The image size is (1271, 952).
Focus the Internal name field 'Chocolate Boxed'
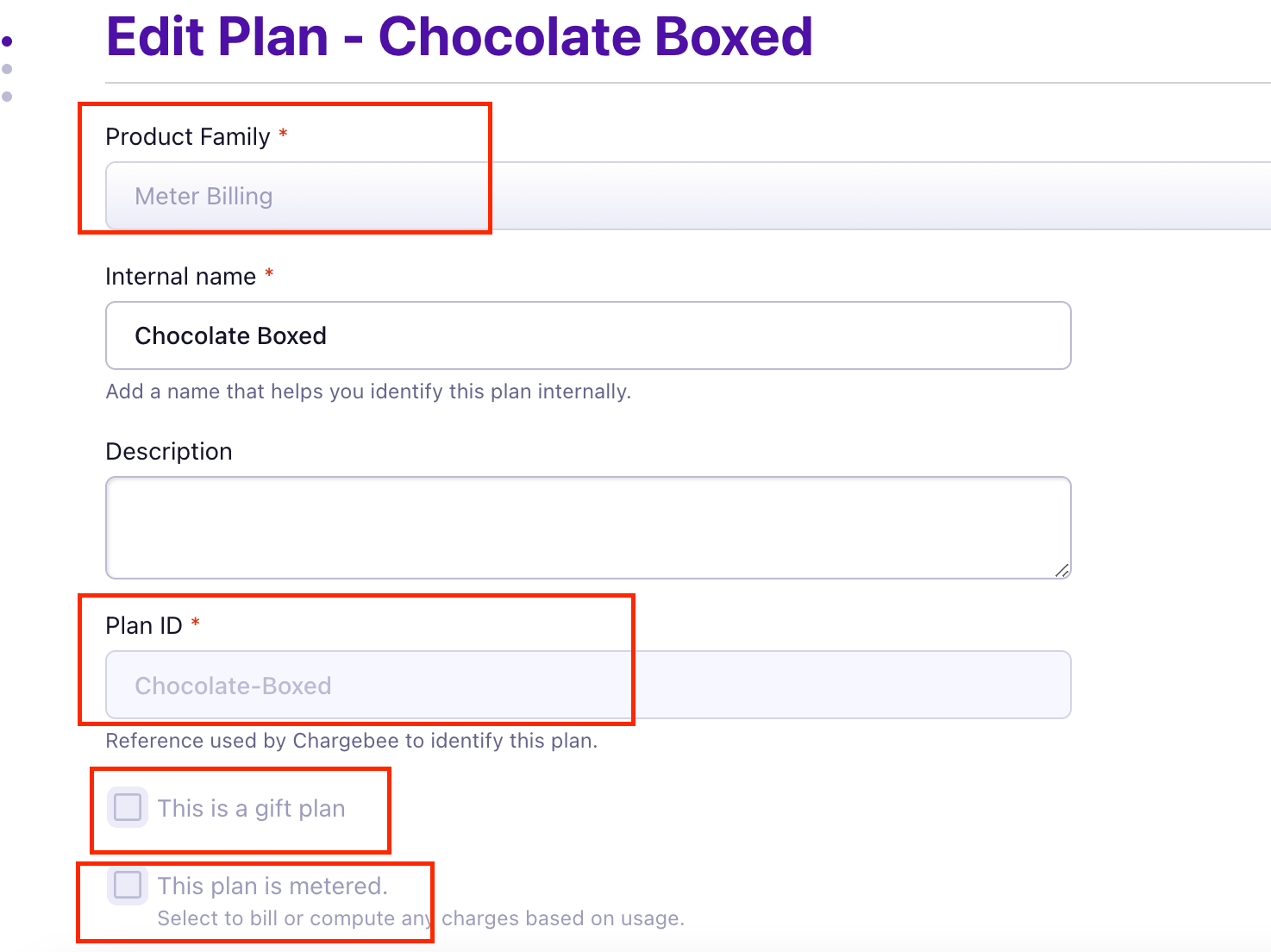coord(588,335)
